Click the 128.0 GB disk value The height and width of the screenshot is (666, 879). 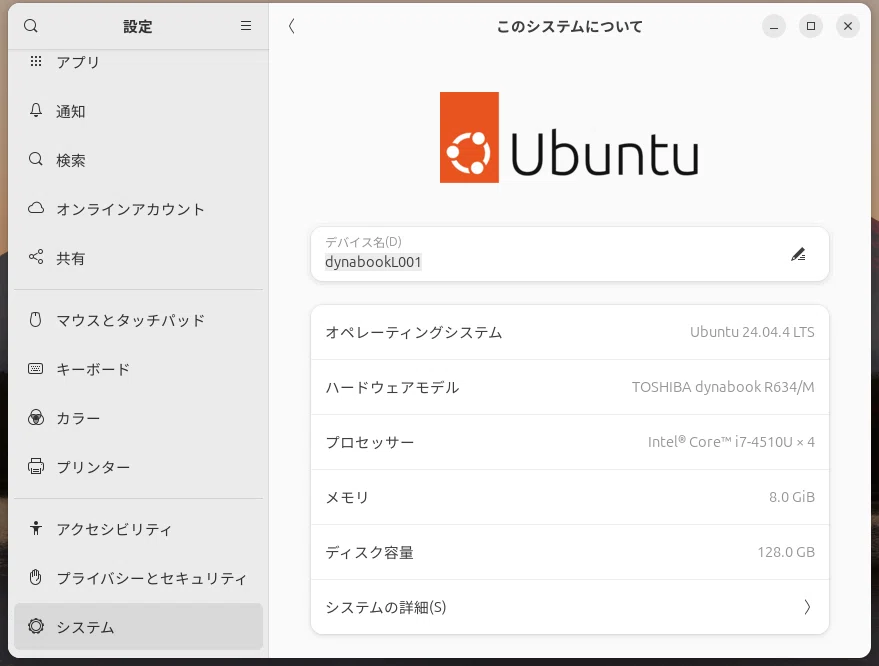[x=786, y=552]
